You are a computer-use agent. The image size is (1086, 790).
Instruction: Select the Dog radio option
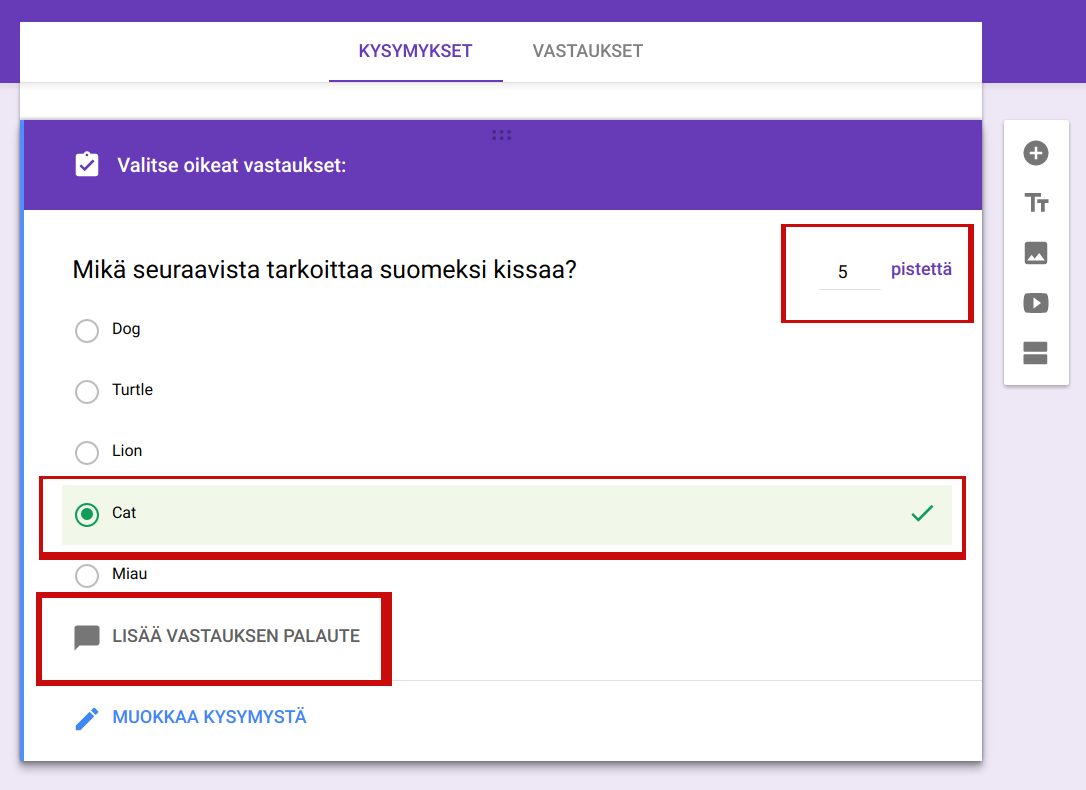coord(87,330)
